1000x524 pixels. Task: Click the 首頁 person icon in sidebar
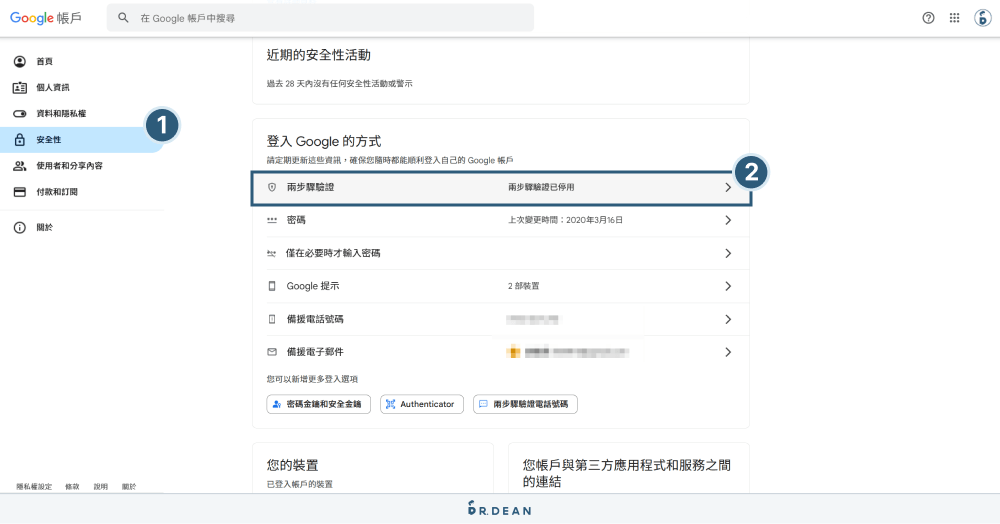point(20,61)
